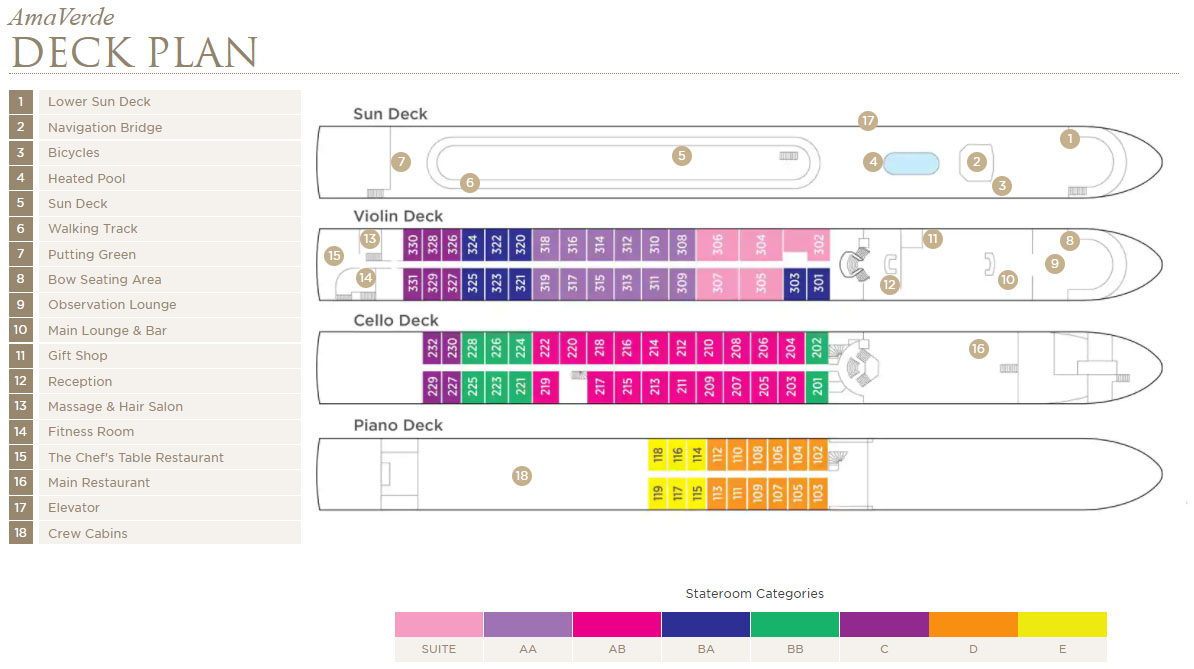Click marker 14 Fitness Room on plan
This screenshot has width=1194, height=669.
(366, 278)
